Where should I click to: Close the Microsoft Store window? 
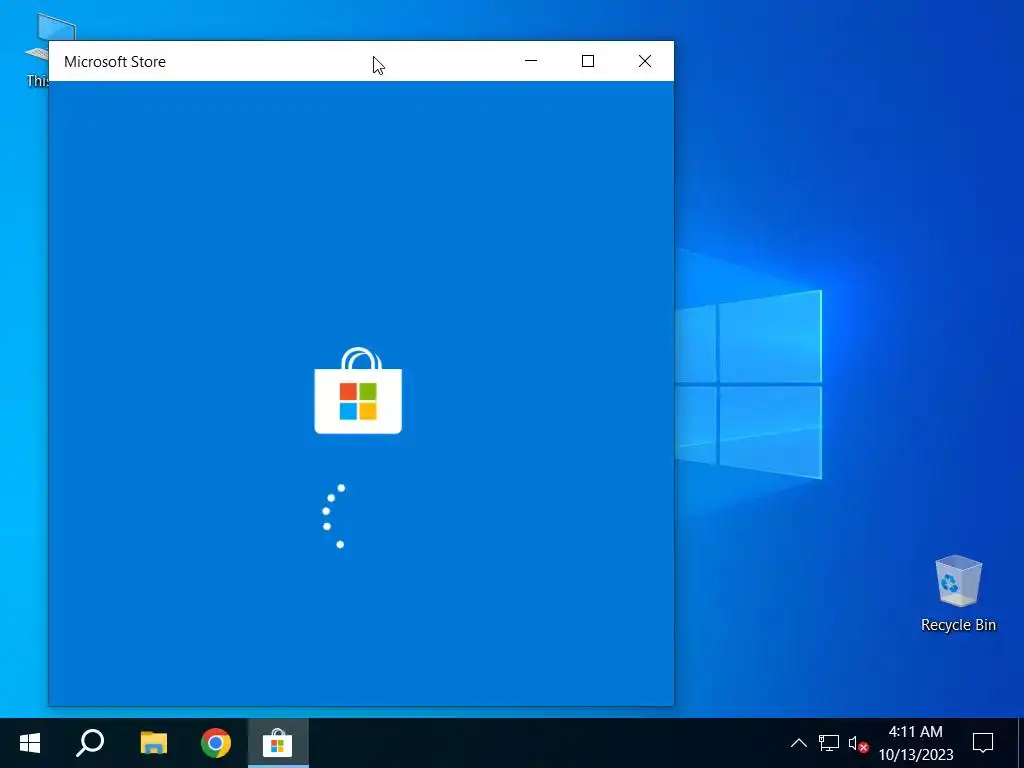[645, 61]
